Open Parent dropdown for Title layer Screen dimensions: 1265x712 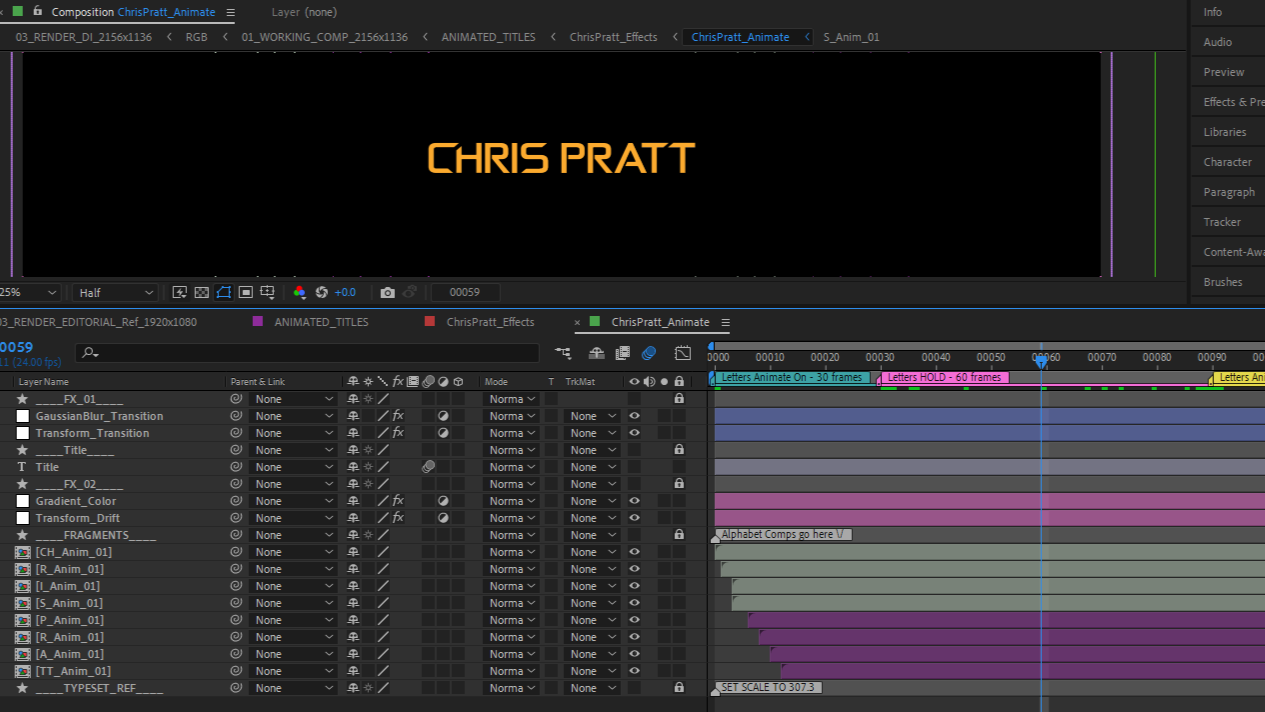pos(293,467)
